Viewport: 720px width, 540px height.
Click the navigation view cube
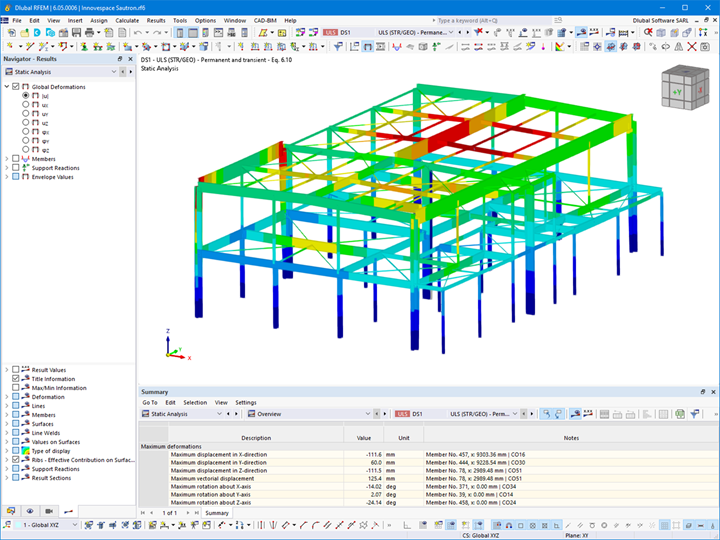[x=685, y=88]
